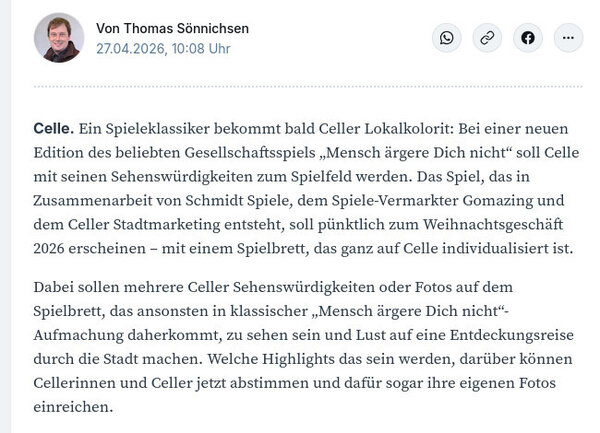Screen dimensions: 600x433
Task: Share the article via WhatsApp icon
Action: [x=447, y=38]
